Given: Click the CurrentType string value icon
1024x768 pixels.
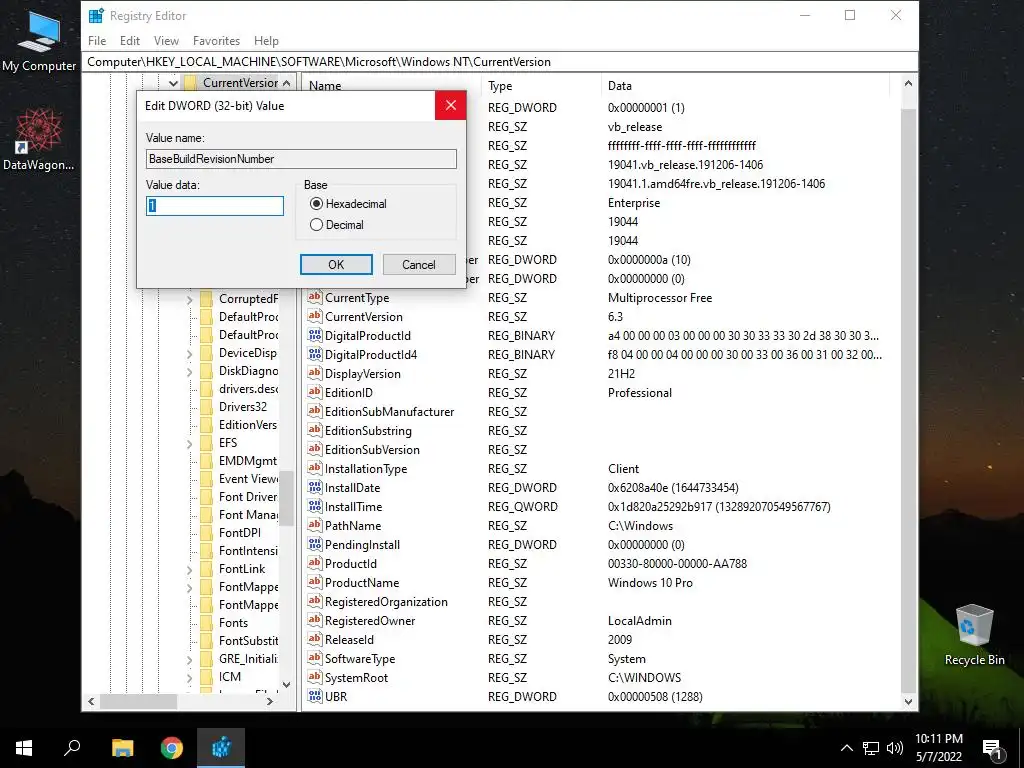Looking at the screenshot, I should point(315,297).
